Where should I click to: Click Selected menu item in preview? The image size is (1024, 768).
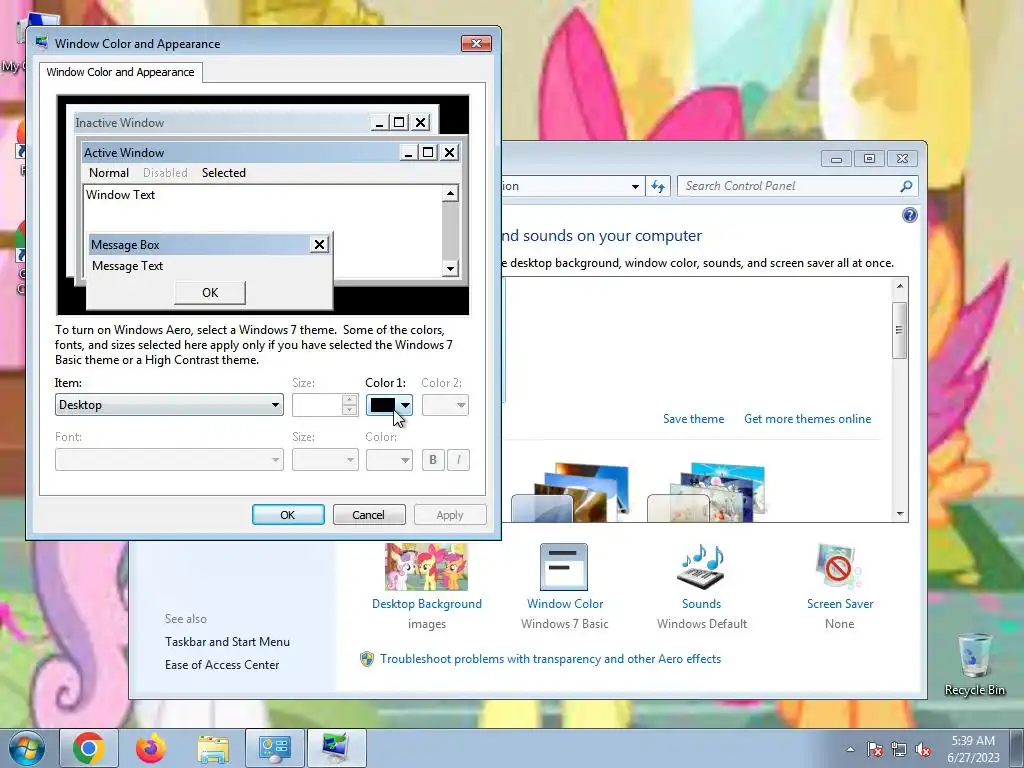pos(223,172)
